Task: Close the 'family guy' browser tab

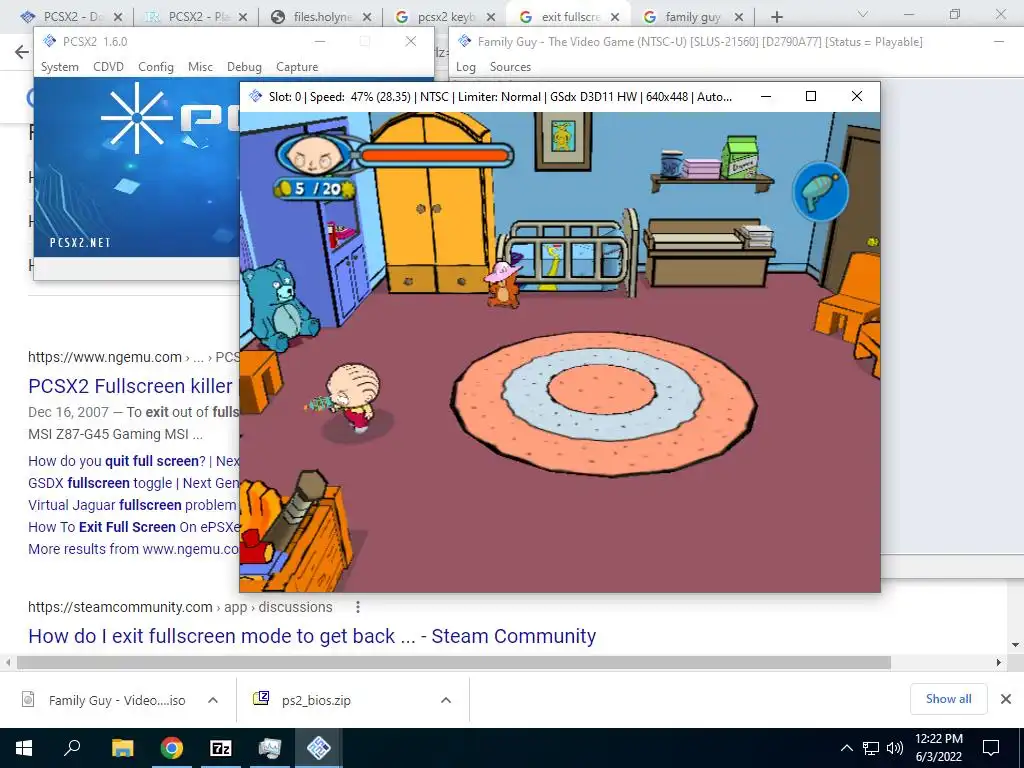Action: click(739, 17)
